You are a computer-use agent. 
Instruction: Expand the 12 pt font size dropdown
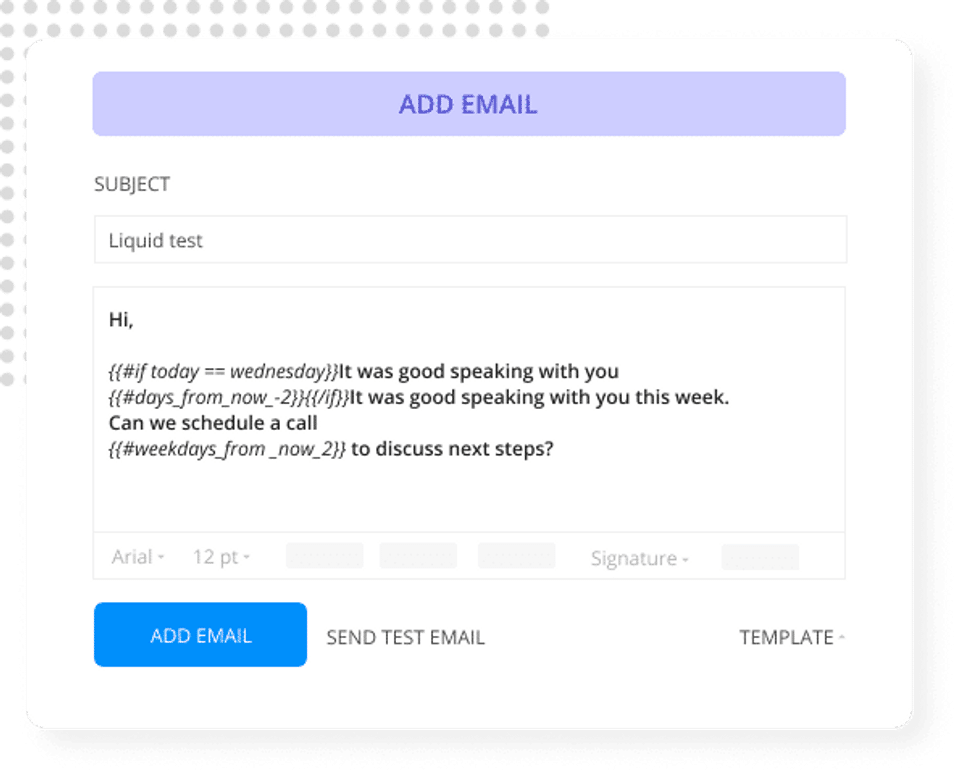coord(221,557)
